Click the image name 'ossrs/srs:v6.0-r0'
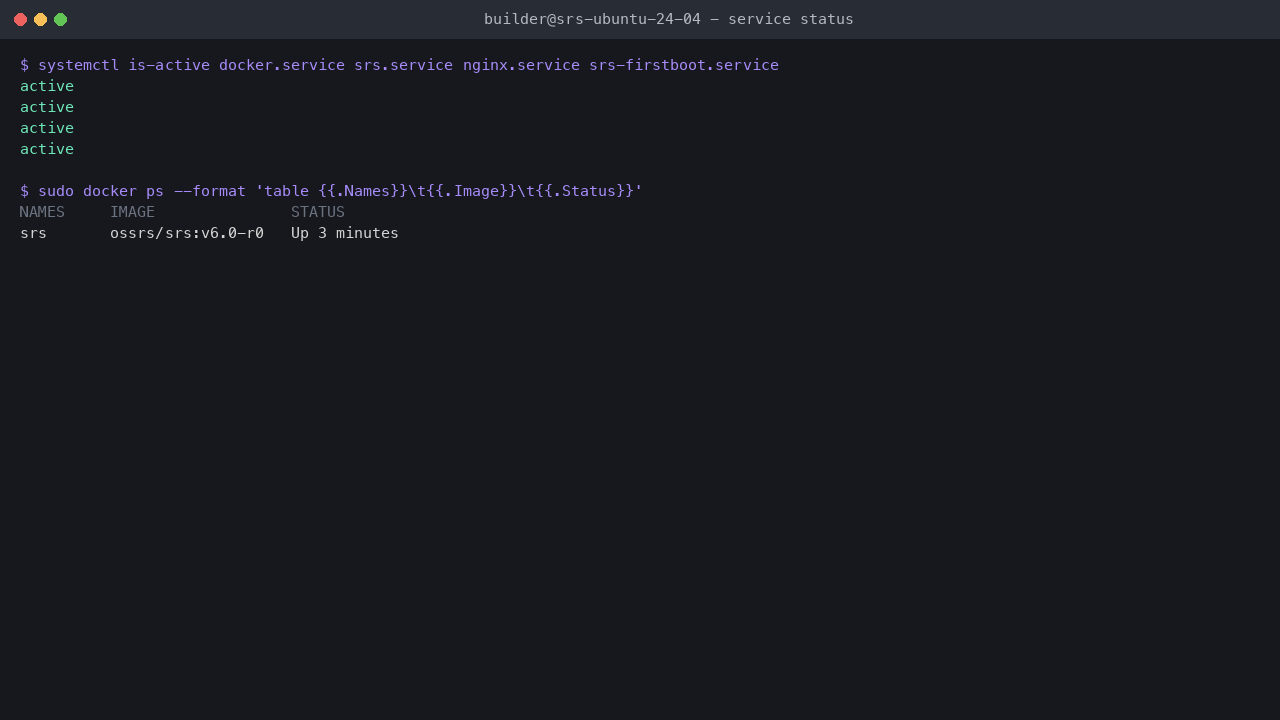Image resolution: width=1280 pixels, height=720 pixels. [x=187, y=233]
